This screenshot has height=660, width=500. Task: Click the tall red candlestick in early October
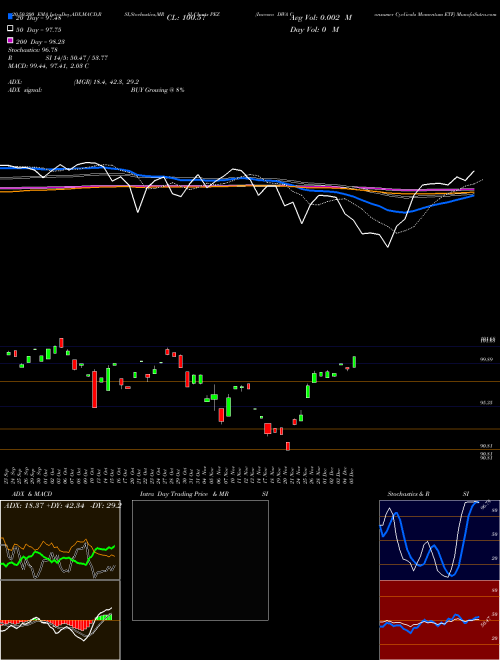coord(94,389)
